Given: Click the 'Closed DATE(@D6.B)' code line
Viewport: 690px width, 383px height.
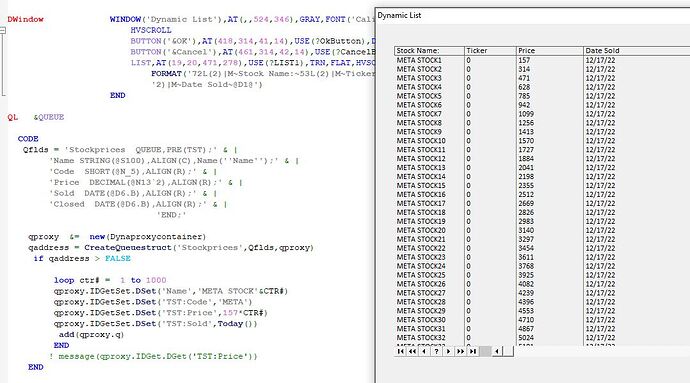Looking at the screenshot, I should pyautogui.click(x=138, y=204).
